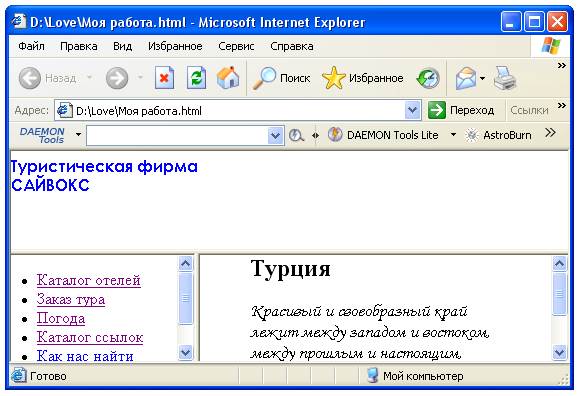Expand the DAEMON toolbar overflow chevron
Screen dimensions: 580x396
pyautogui.click(x=550, y=132)
